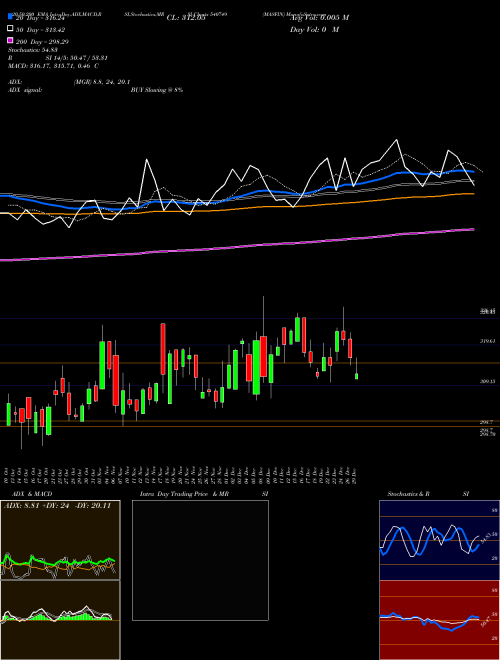This screenshot has height=660, width=500.
Task: Click the orange moving average line
Action: 236,208
